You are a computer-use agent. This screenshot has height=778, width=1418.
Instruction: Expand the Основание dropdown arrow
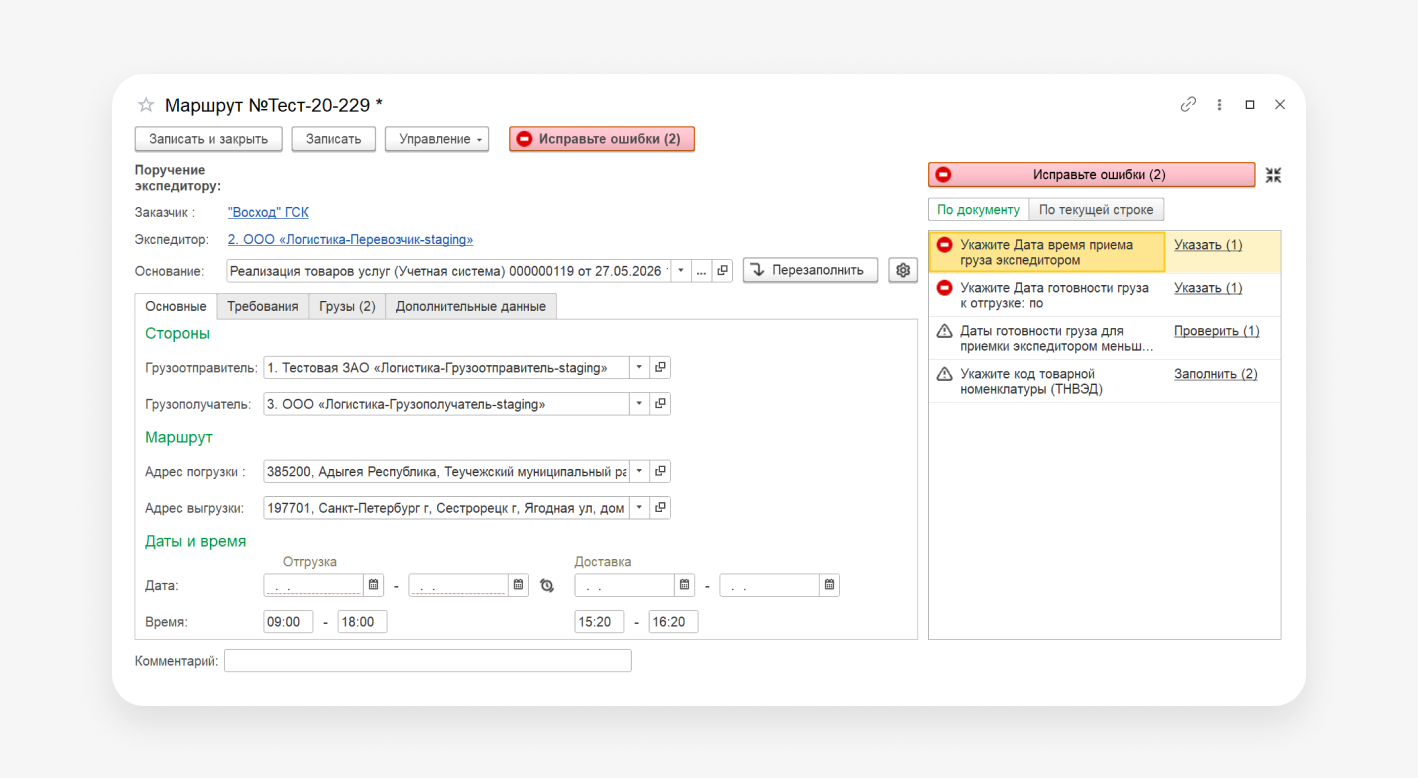click(x=681, y=270)
